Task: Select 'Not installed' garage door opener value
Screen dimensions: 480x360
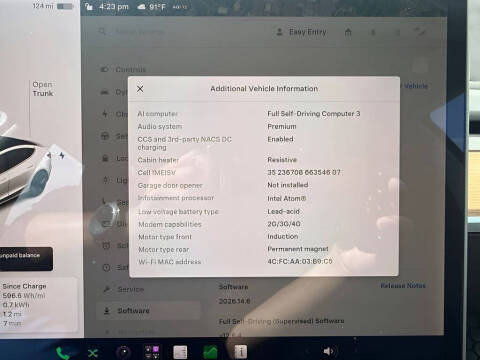Action: click(x=288, y=185)
